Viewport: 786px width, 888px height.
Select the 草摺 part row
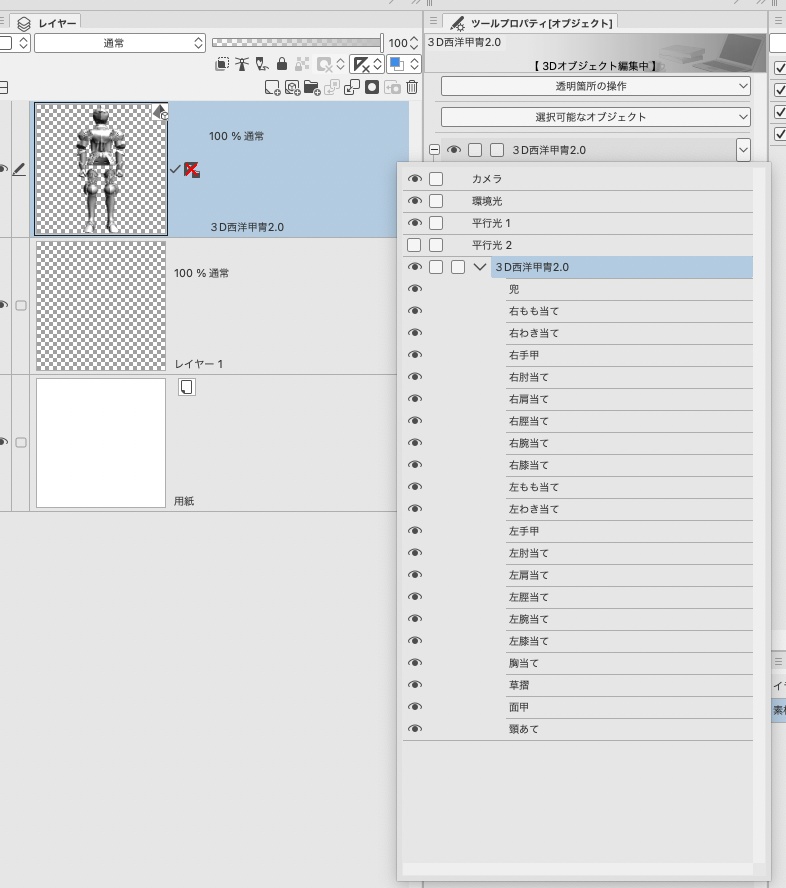629,685
